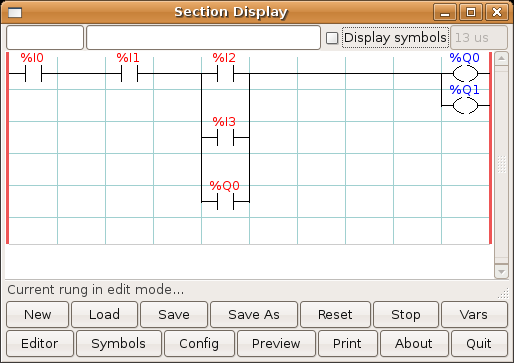Click the Preview button

[276, 343]
